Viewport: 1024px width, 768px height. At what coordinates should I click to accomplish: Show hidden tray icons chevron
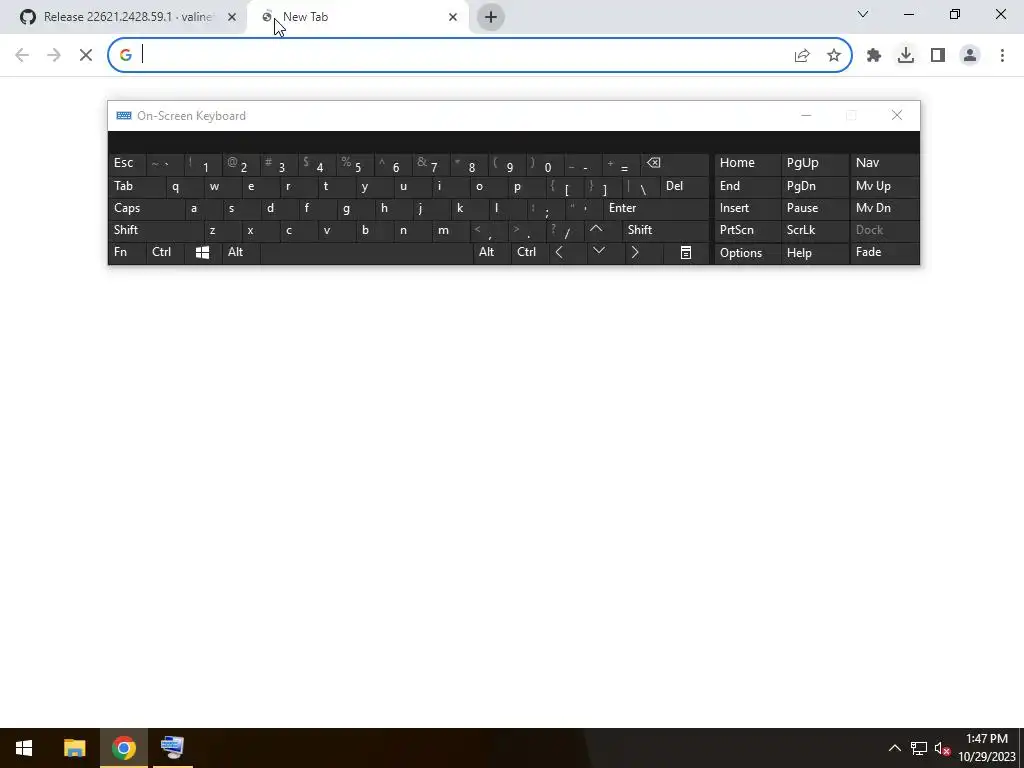[x=895, y=748]
